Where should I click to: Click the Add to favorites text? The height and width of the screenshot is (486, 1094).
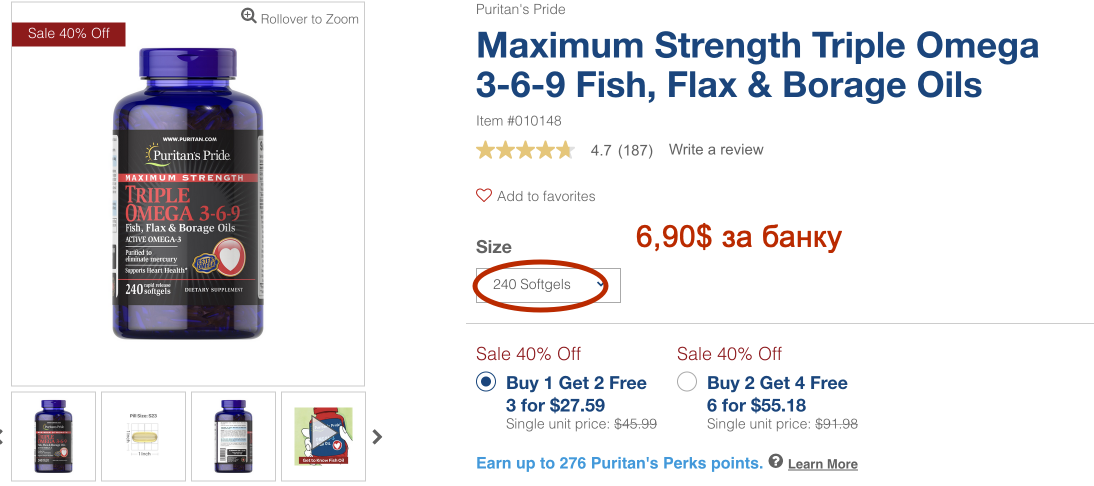point(546,196)
